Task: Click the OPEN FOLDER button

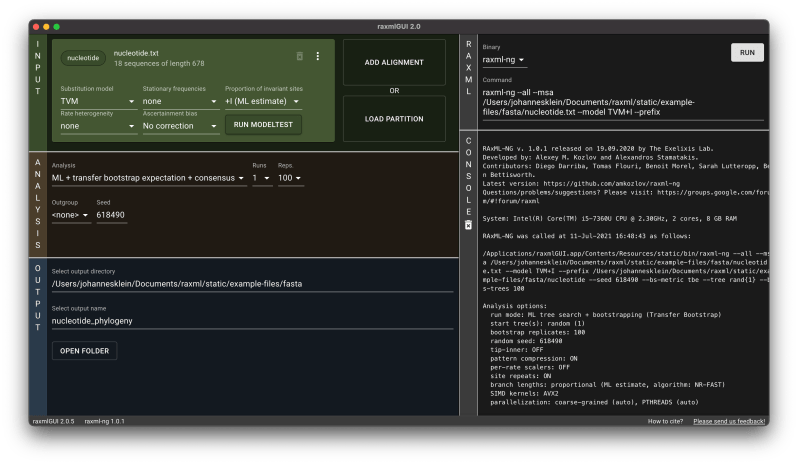Action: 84,351
